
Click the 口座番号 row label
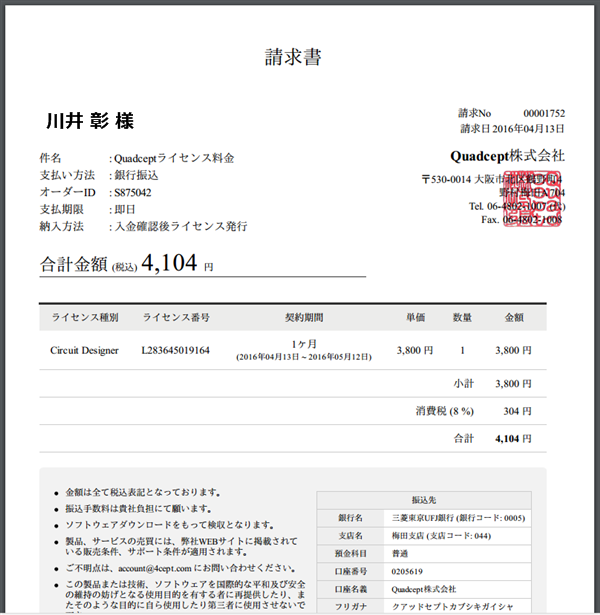click(351, 571)
